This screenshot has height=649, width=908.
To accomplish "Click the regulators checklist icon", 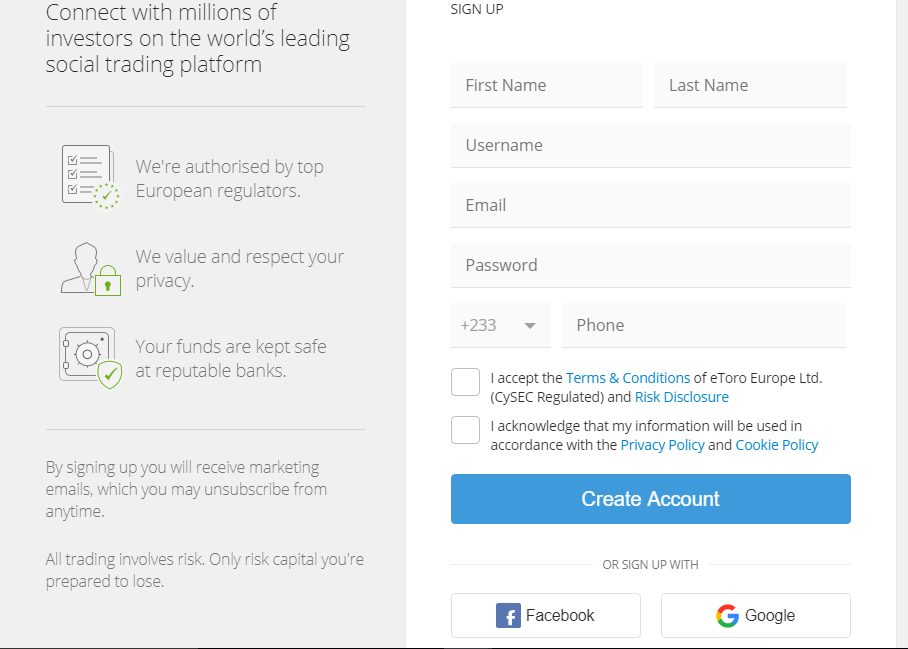I will pyautogui.click(x=90, y=176).
